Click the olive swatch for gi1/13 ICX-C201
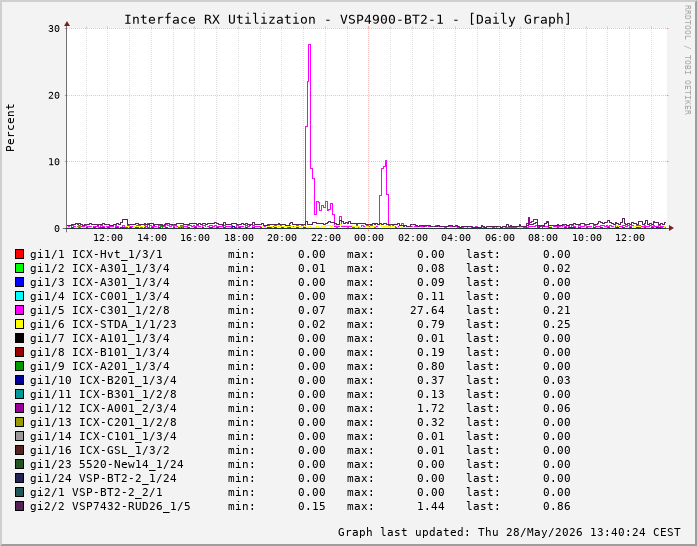The width and height of the screenshot is (697, 546). coord(19,422)
